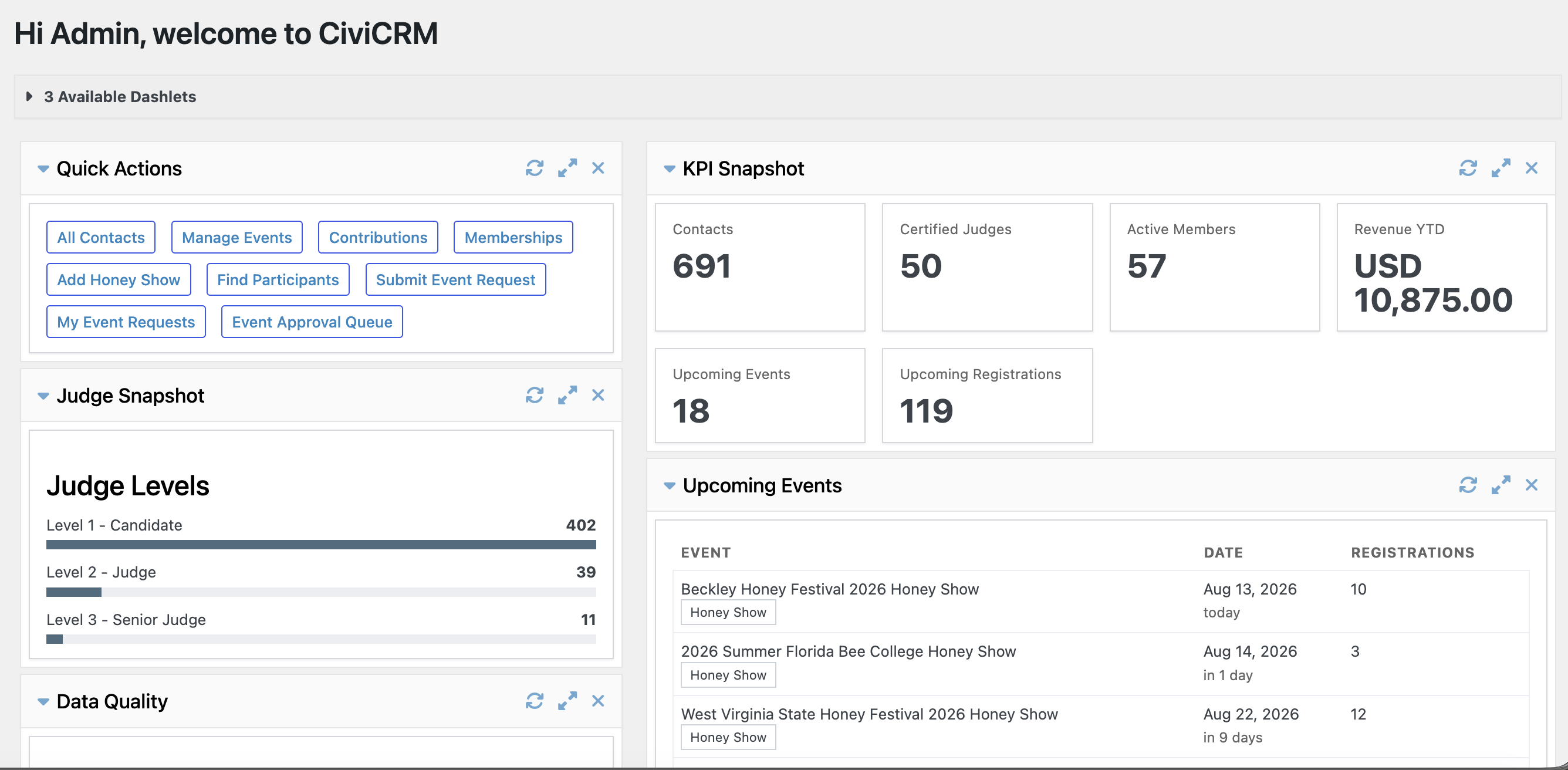Expand KPI Snapshot dashlet to fullscreen
The height and width of the screenshot is (770, 1568).
[x=1501, y=168]
